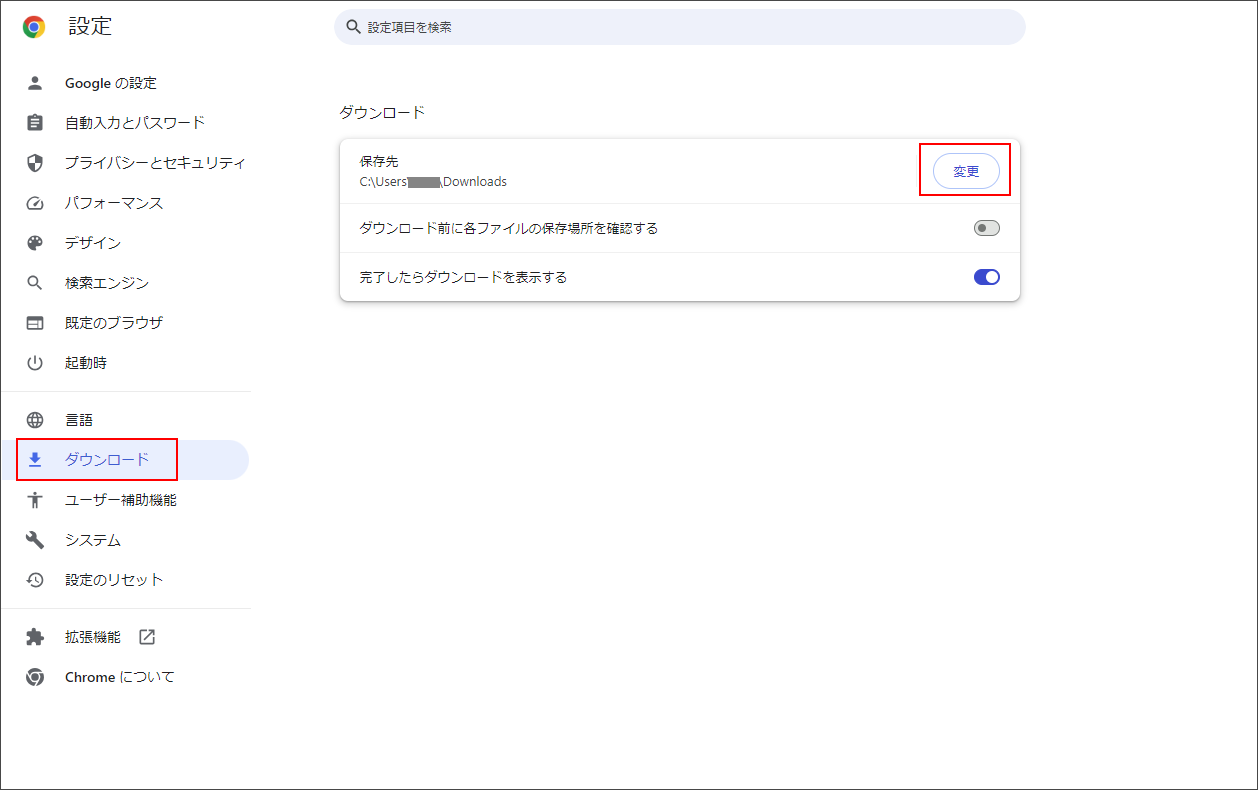
Task: Disable 完了したらダウンロードを表示する
Action: [x=985, y=277]
